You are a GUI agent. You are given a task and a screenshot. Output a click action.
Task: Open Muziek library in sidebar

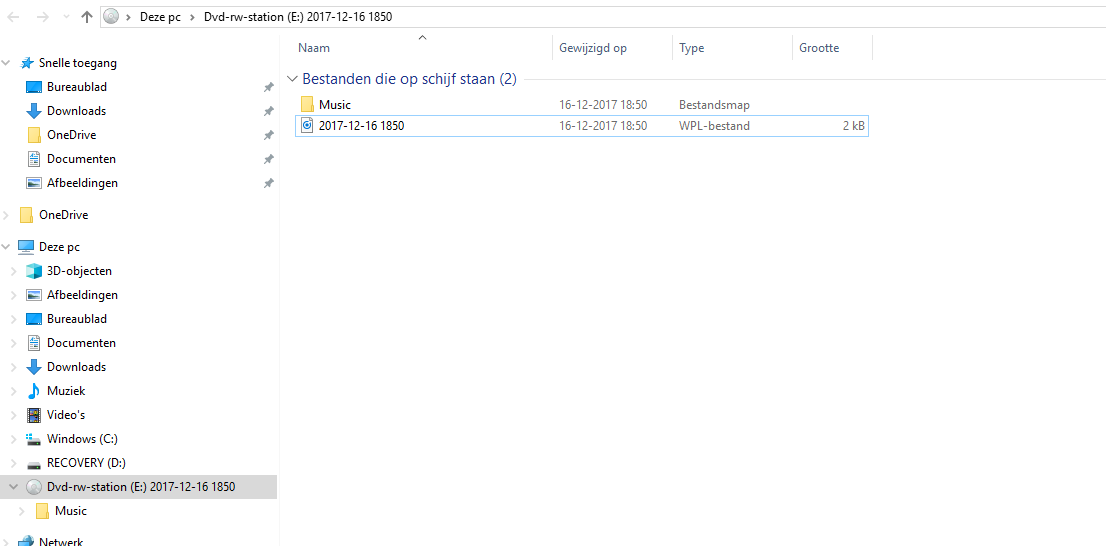click(66, 391)
